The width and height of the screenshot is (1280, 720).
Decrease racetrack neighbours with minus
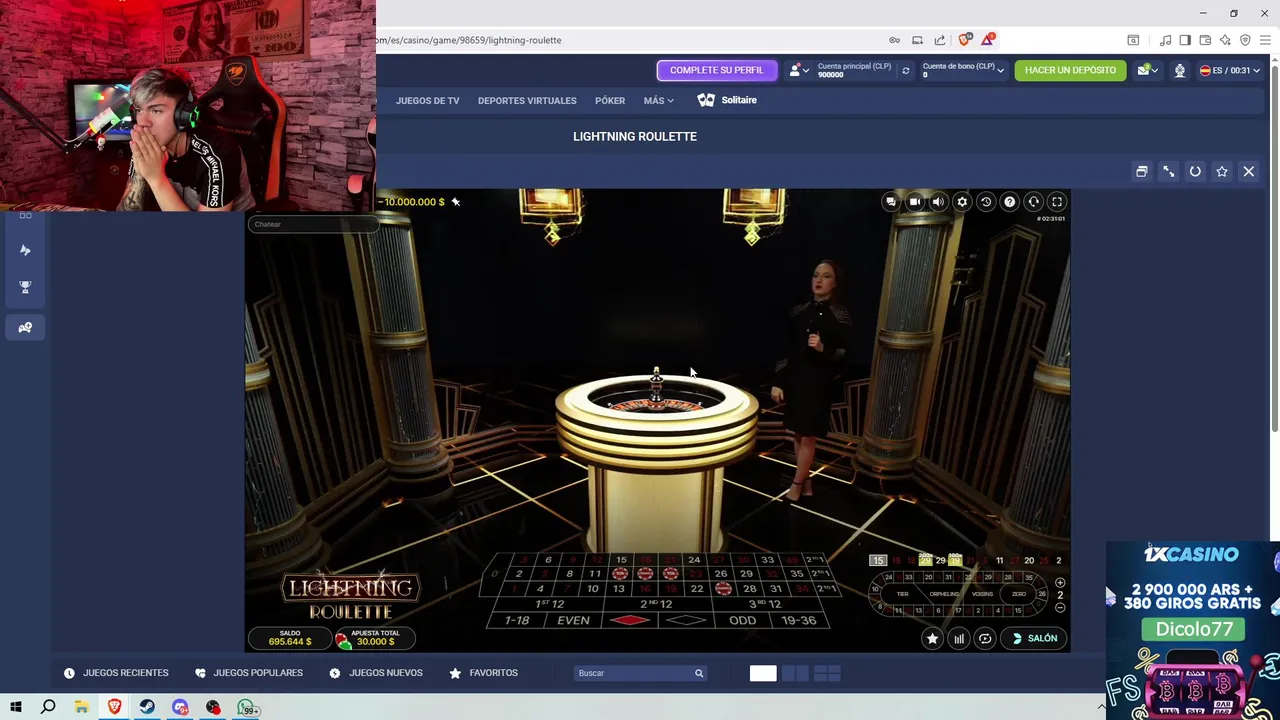tap(1060, 607)
